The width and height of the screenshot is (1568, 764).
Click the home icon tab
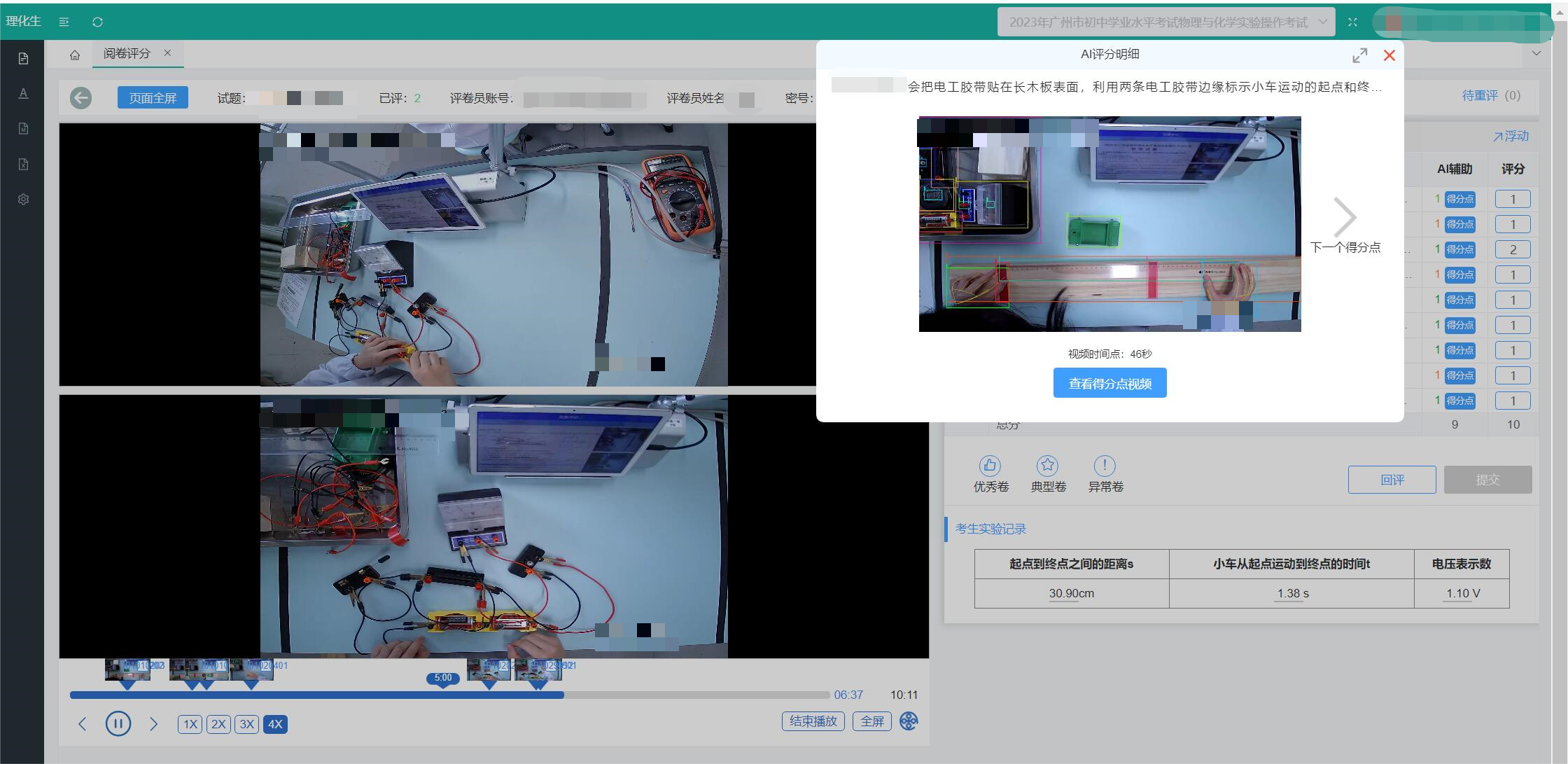pos(75,55)
